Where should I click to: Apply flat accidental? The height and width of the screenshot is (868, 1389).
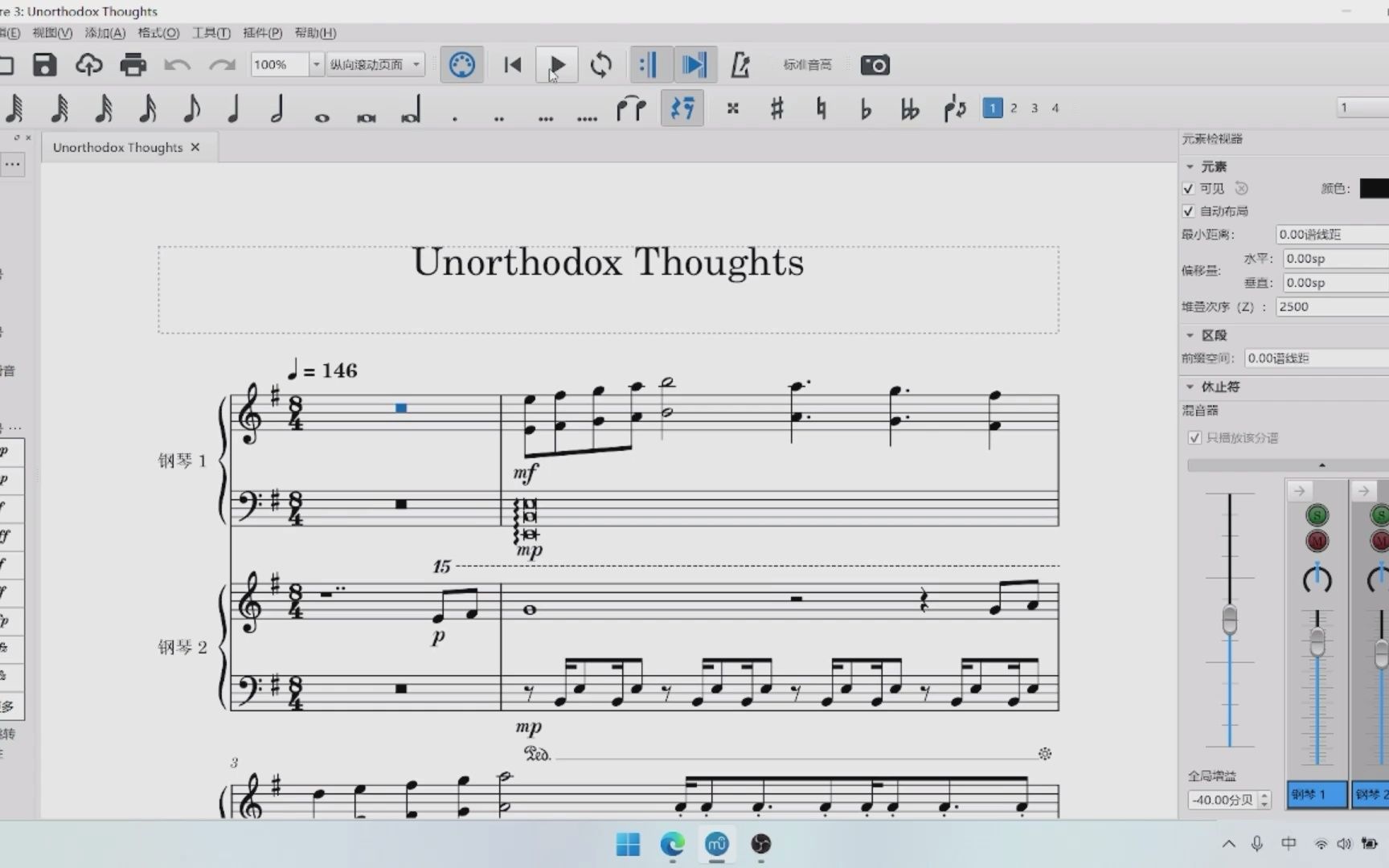pos(866,108)
